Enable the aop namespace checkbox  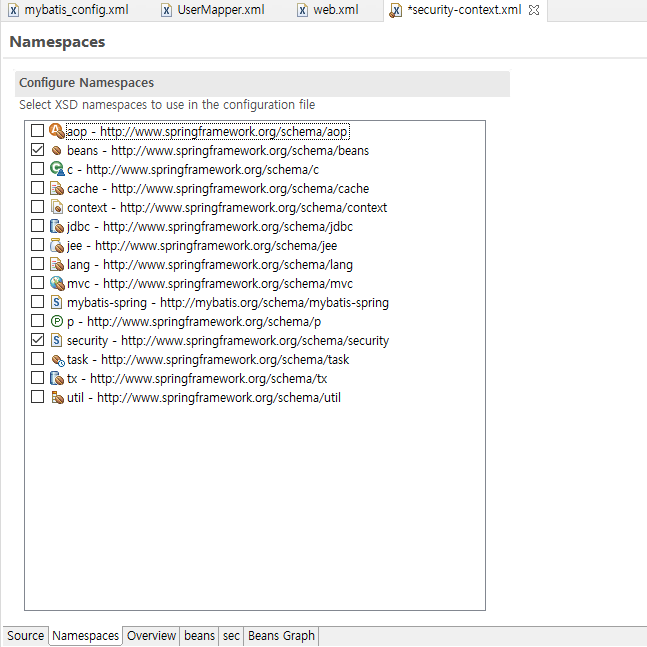[x=37, y=131]
